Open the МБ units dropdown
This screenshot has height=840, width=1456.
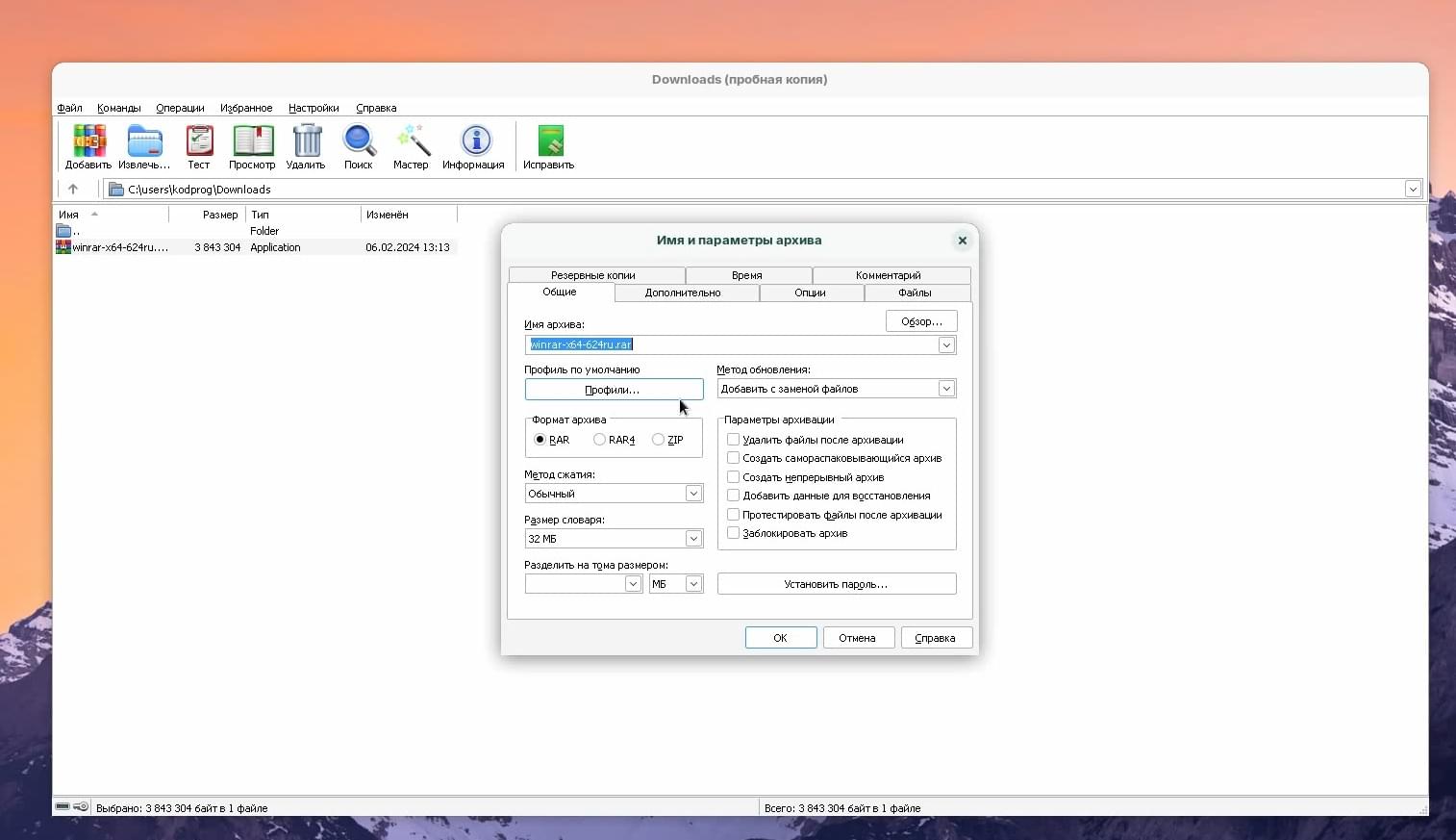point(693,584)
